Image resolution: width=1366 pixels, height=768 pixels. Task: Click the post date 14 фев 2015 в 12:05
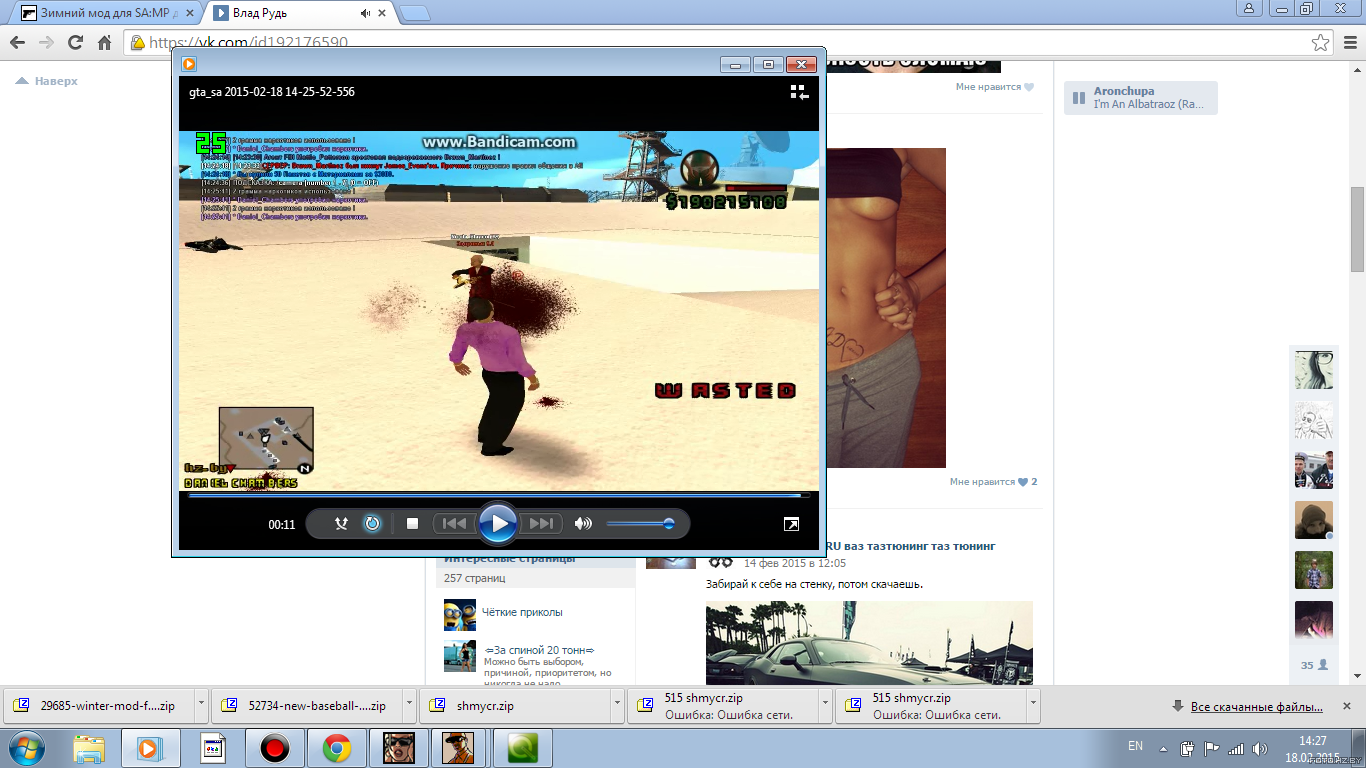tap(795, 563)
